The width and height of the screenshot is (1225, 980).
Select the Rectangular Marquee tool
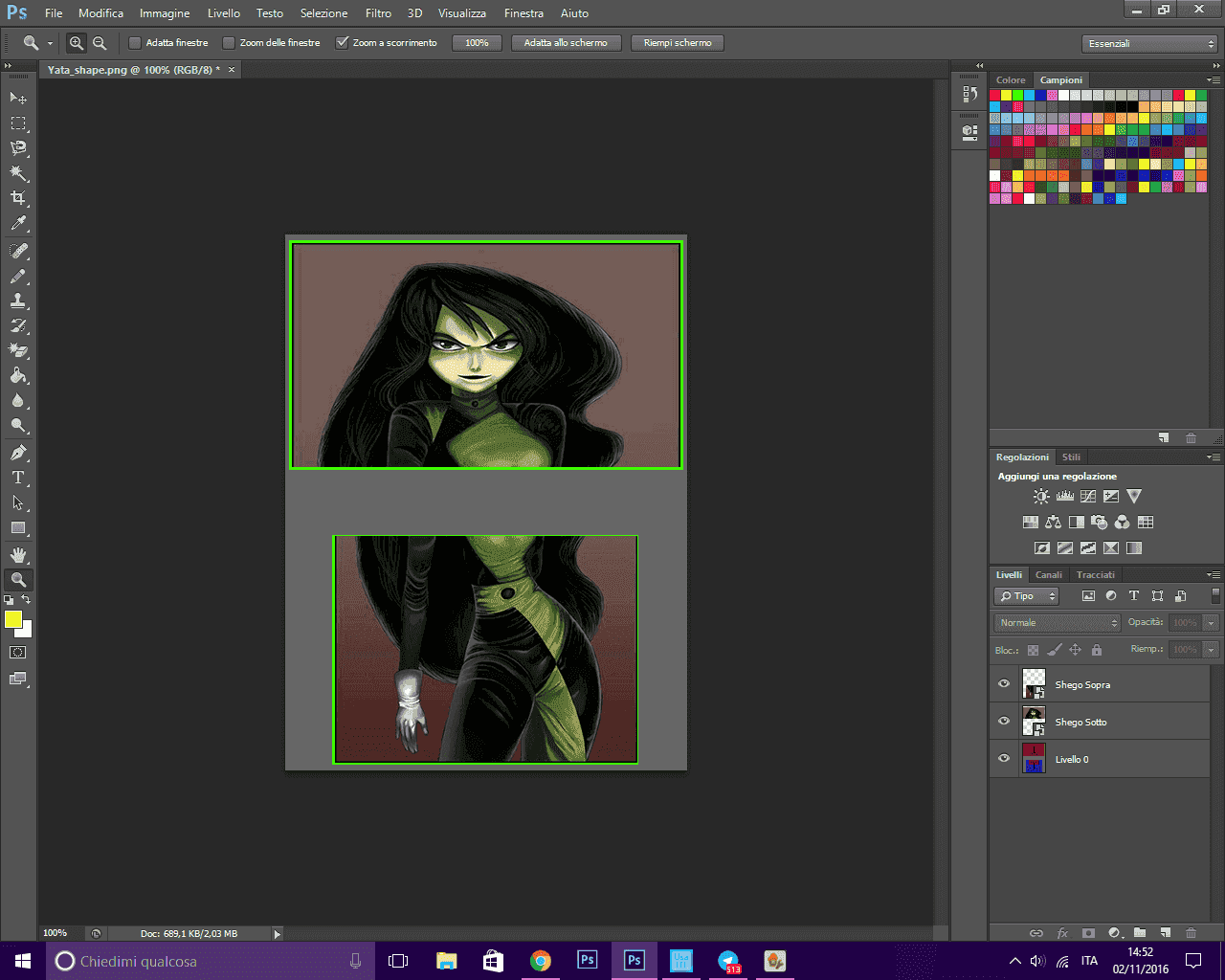(18, 123)
